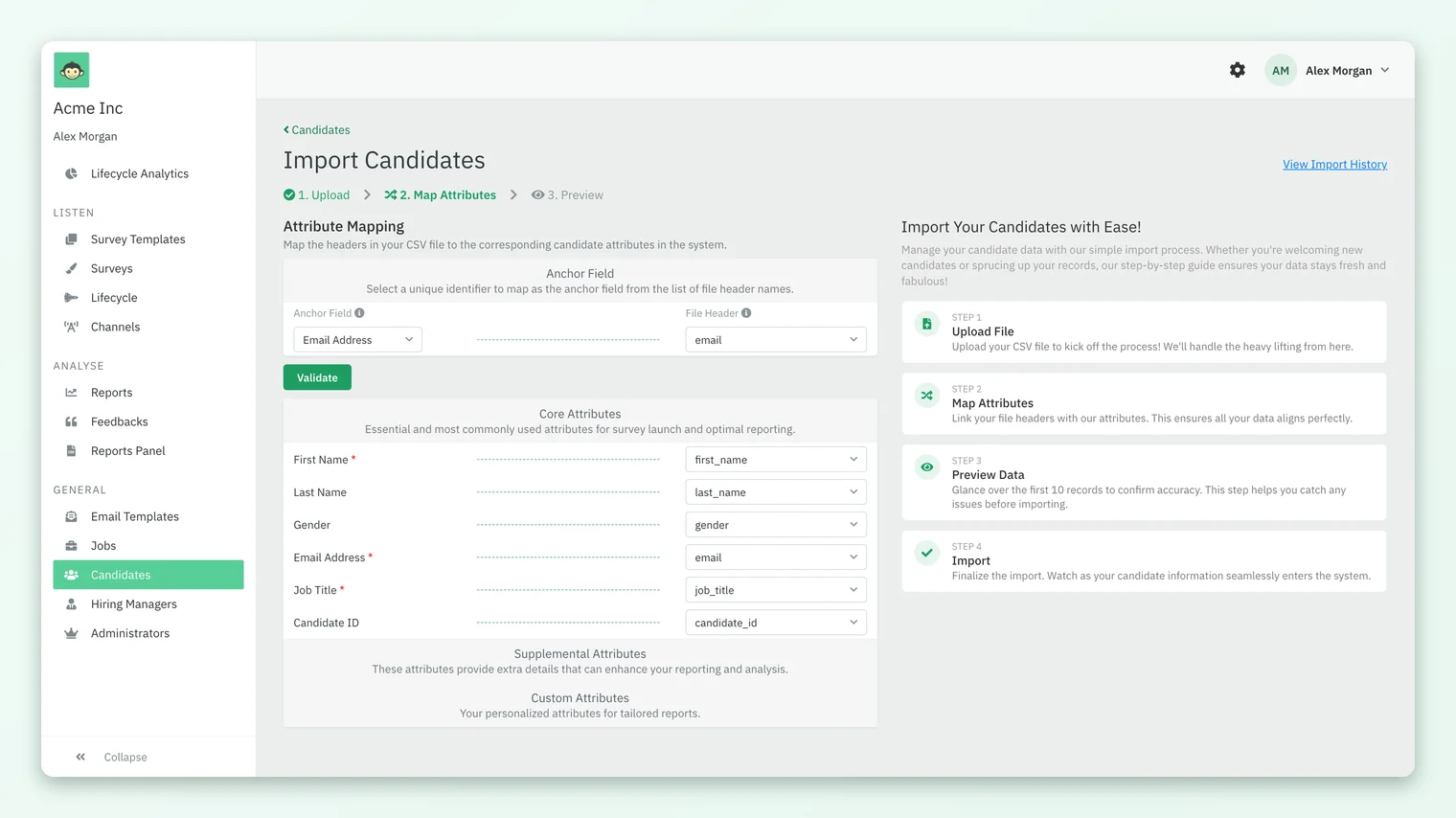
Task: Click the Reports Panel document icon
Action: 71,451
